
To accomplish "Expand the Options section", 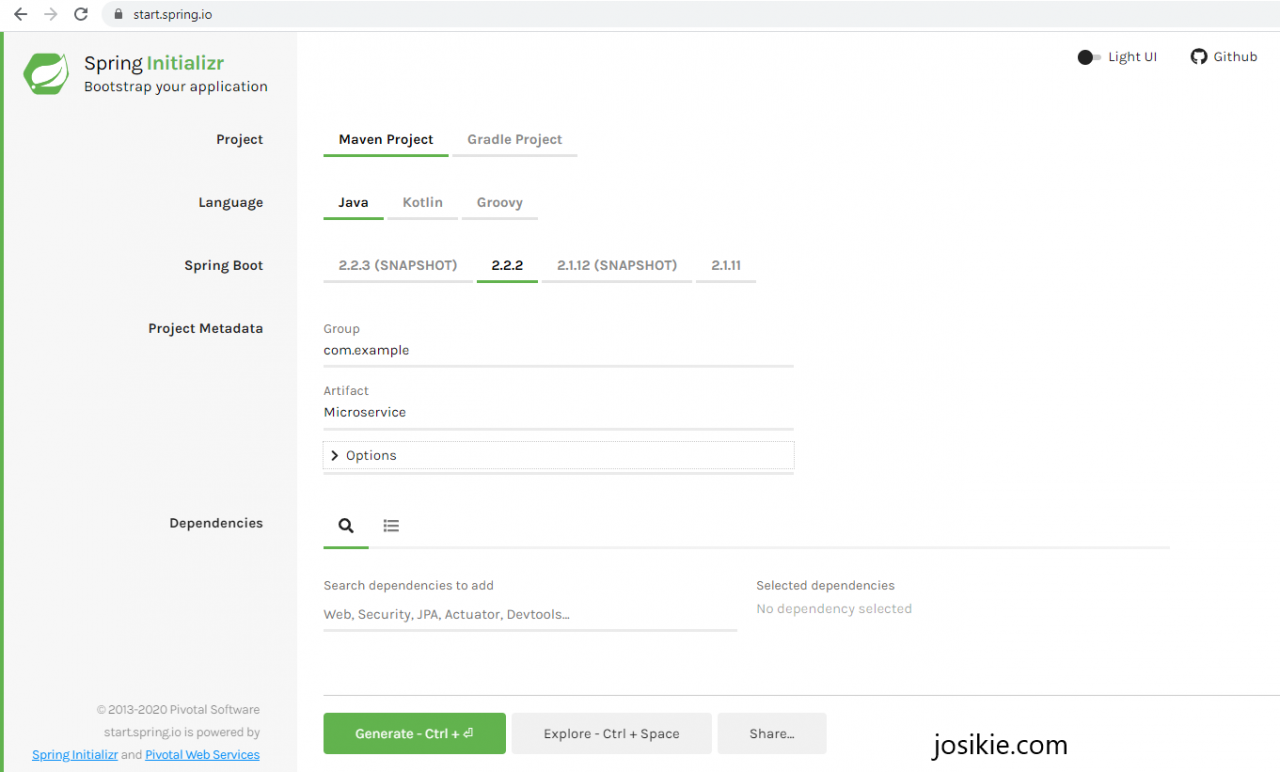I will (x=372, y=455).
